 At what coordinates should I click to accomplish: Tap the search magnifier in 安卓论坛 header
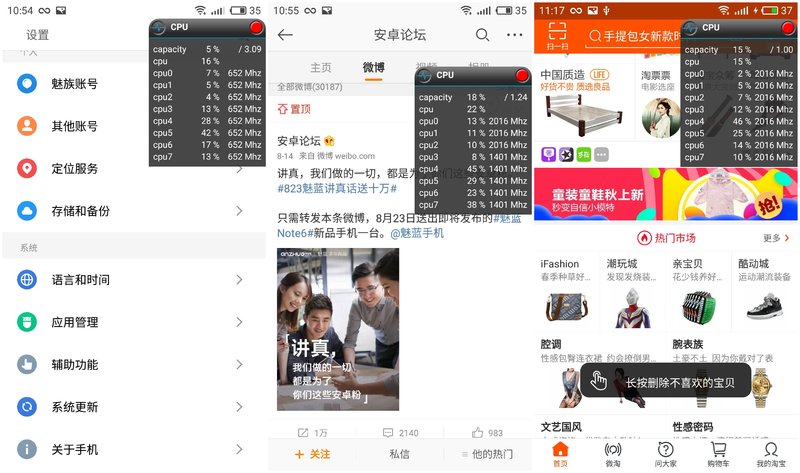coord(482,35)
